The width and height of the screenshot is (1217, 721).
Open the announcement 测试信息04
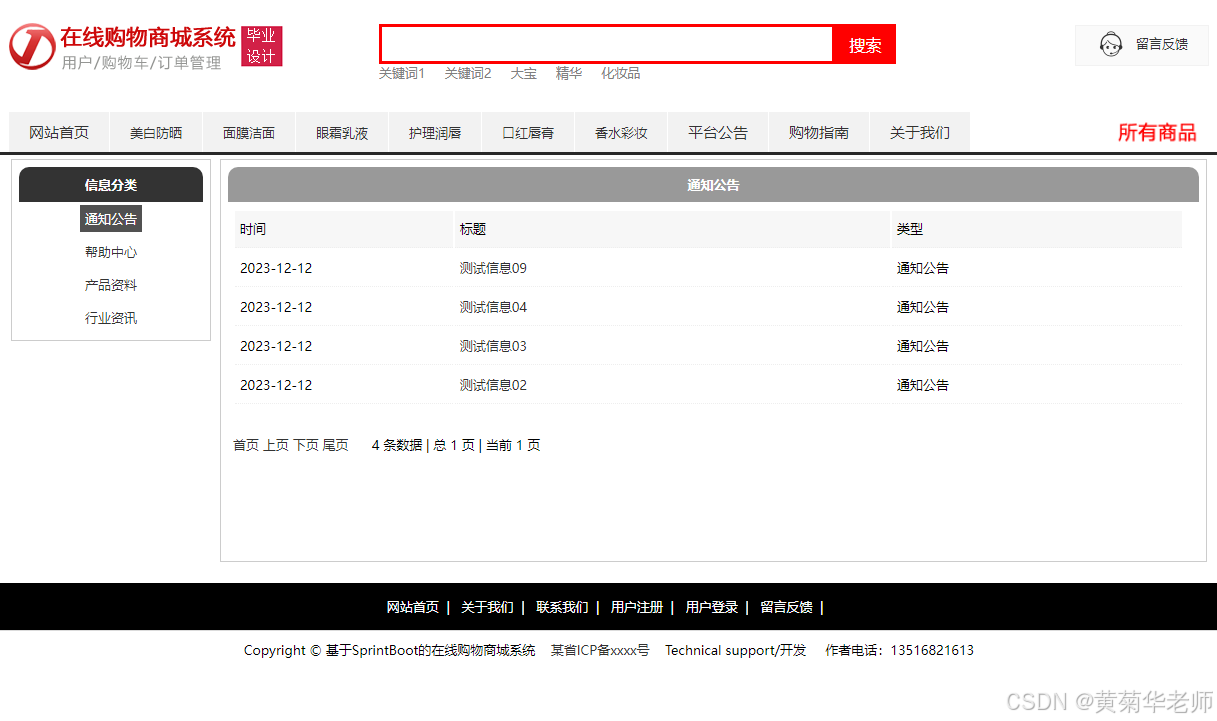click(x=493, y=307)
